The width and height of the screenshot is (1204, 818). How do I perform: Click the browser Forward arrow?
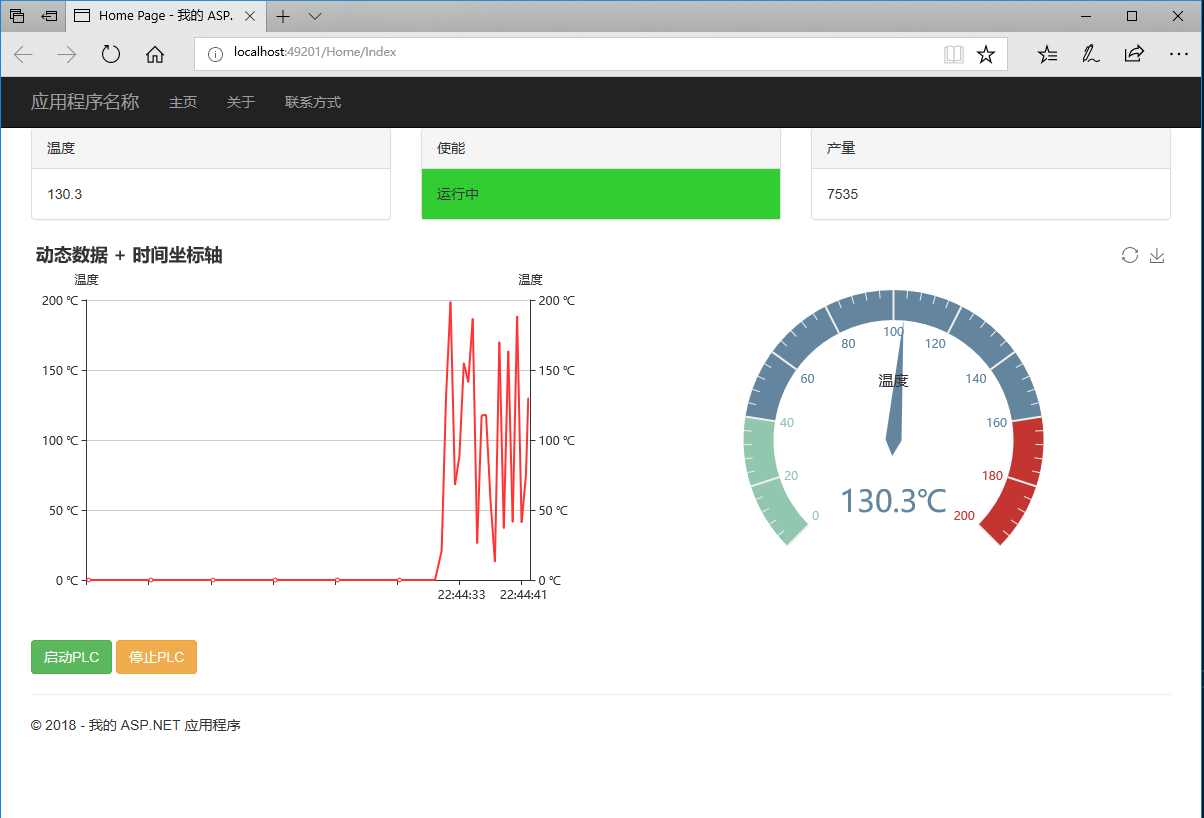pyautogui.click(x=67, y=54)
